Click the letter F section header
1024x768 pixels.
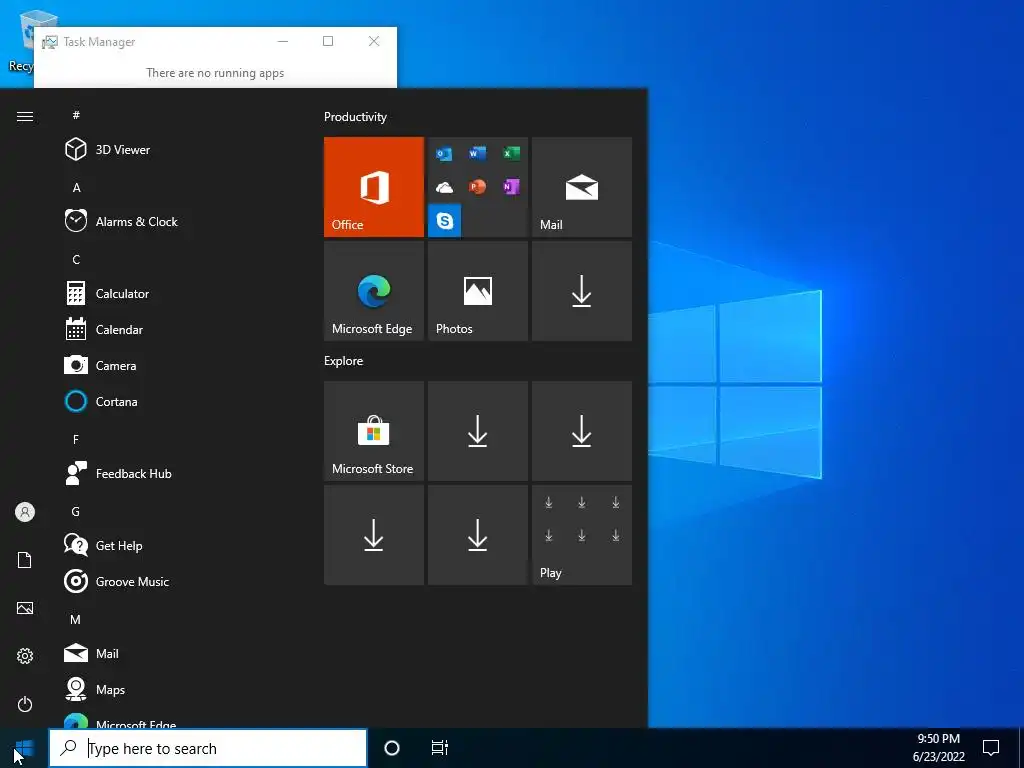tap(76, 440)
